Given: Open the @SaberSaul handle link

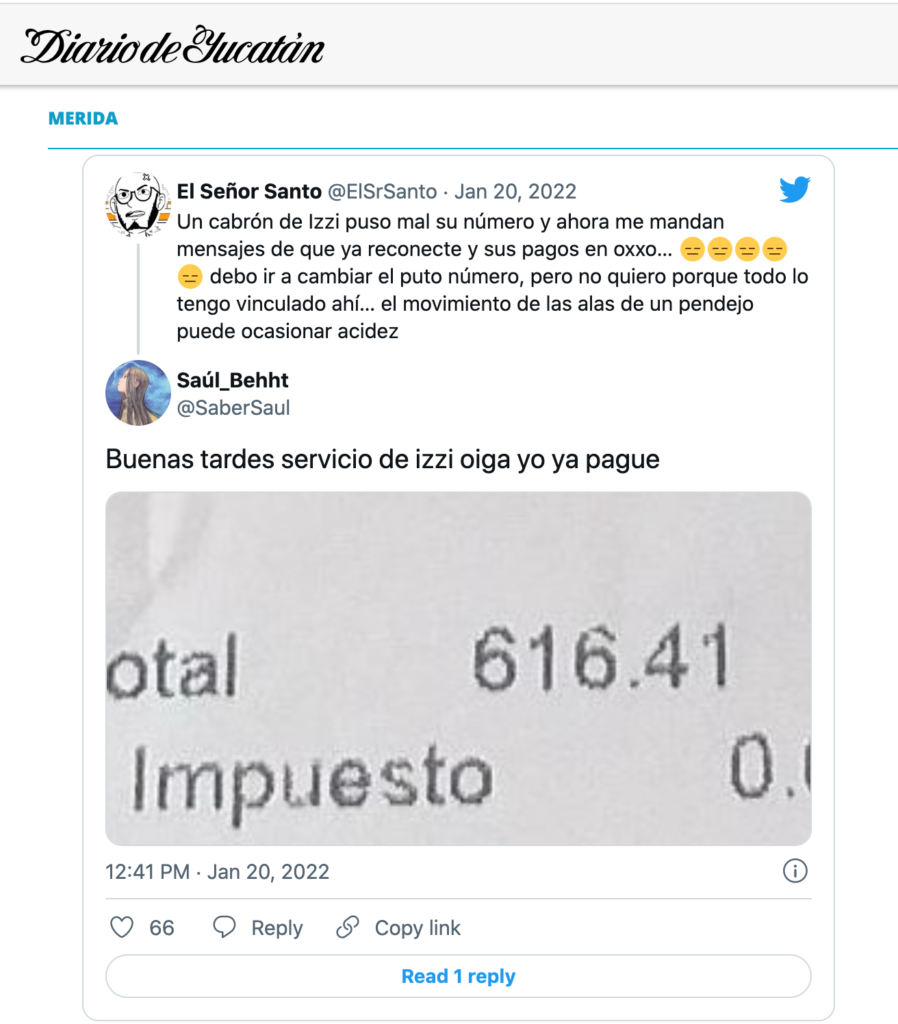Looking at the screenshot, I should tap(233, 408).
